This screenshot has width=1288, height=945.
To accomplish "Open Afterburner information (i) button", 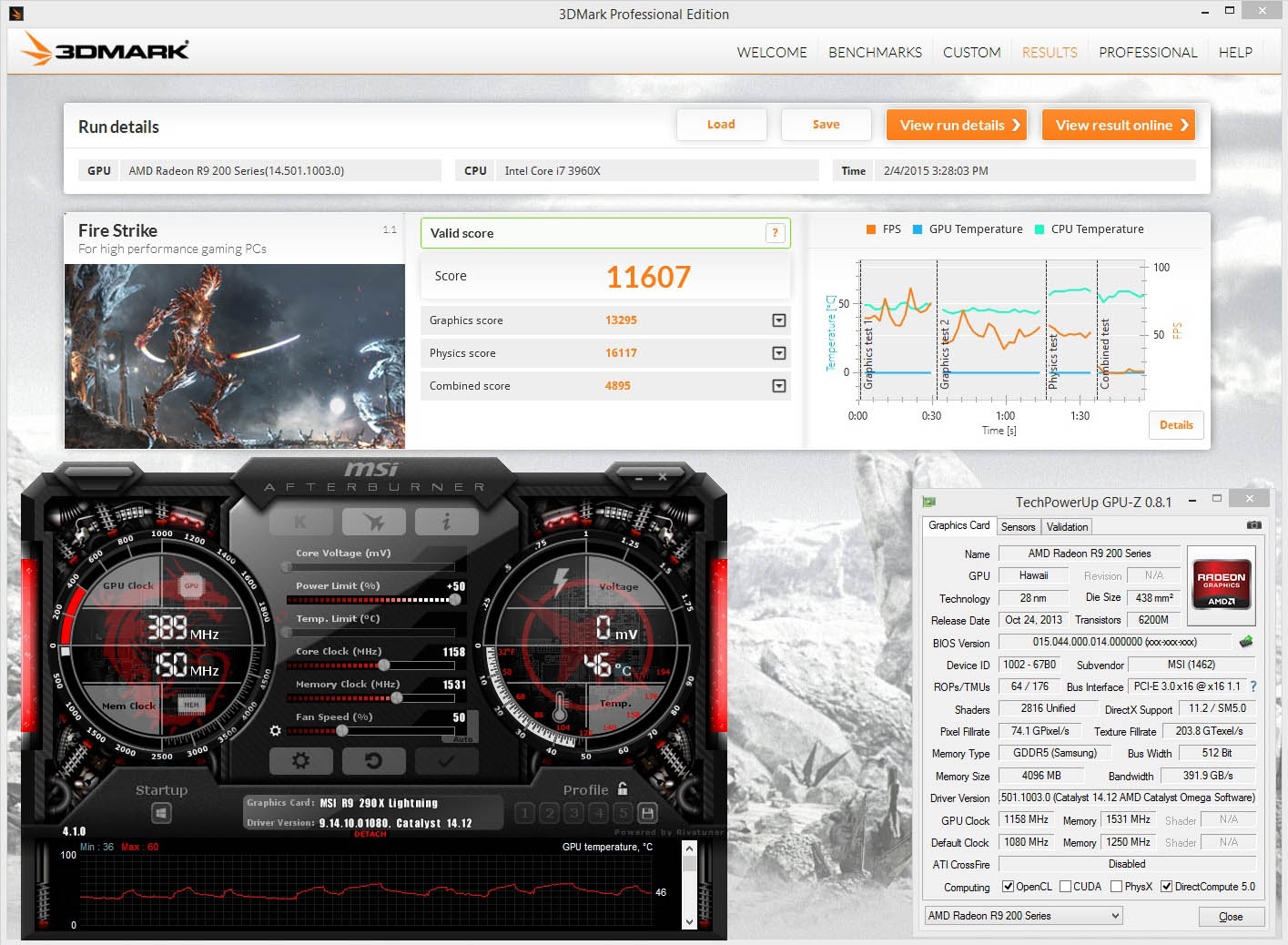I will [446, 522].
